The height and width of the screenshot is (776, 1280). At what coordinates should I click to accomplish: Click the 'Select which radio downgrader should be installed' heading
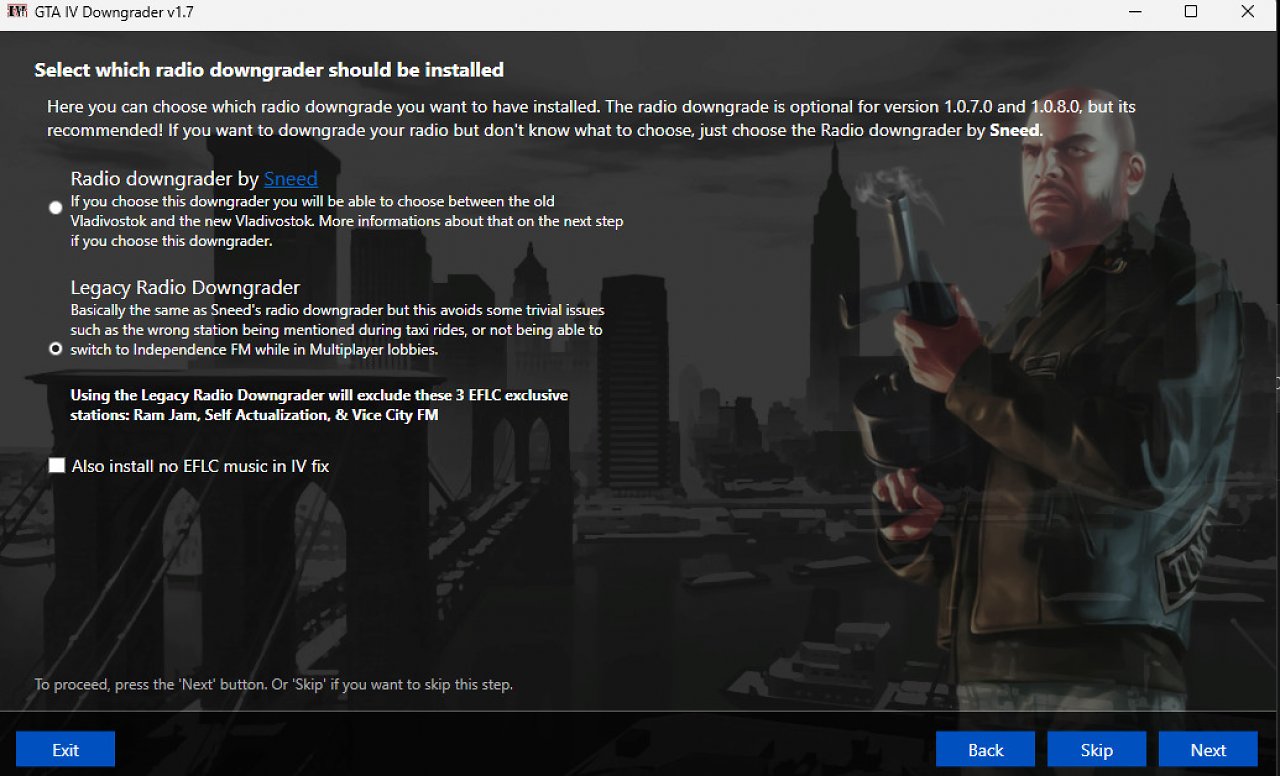click(x=269, y=70)
